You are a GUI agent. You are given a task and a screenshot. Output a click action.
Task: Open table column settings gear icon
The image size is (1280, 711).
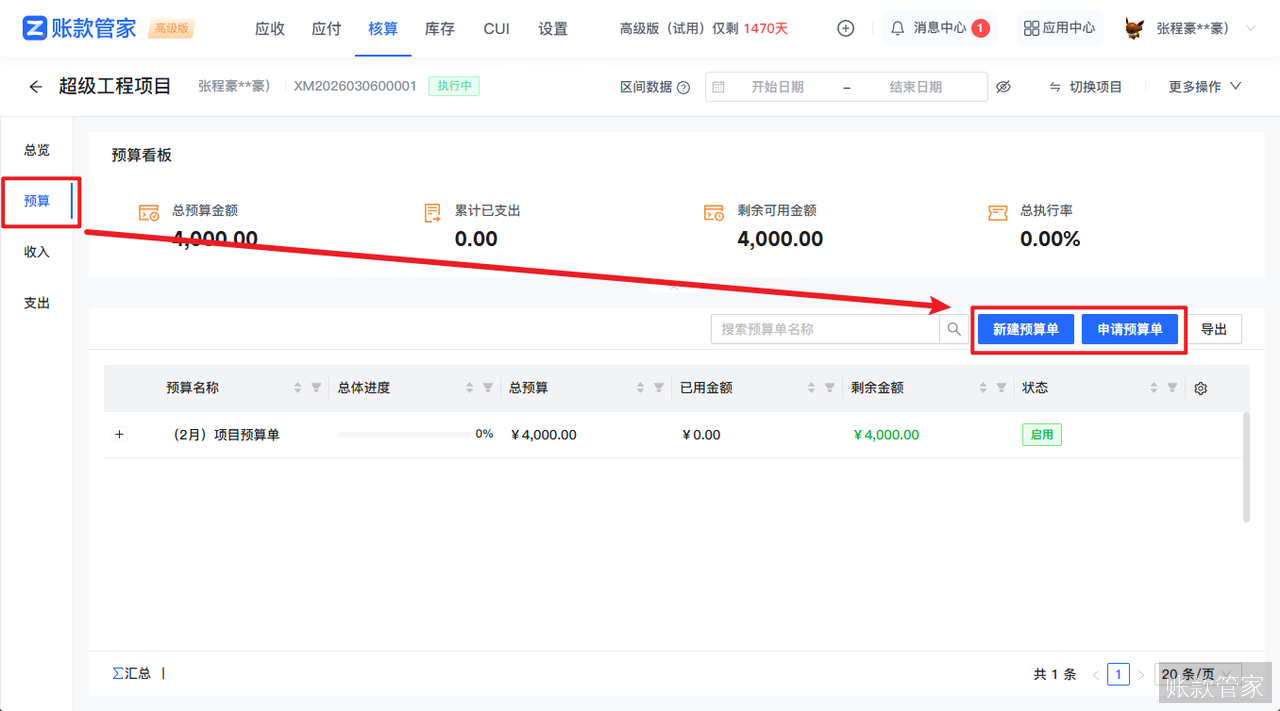1201,388
